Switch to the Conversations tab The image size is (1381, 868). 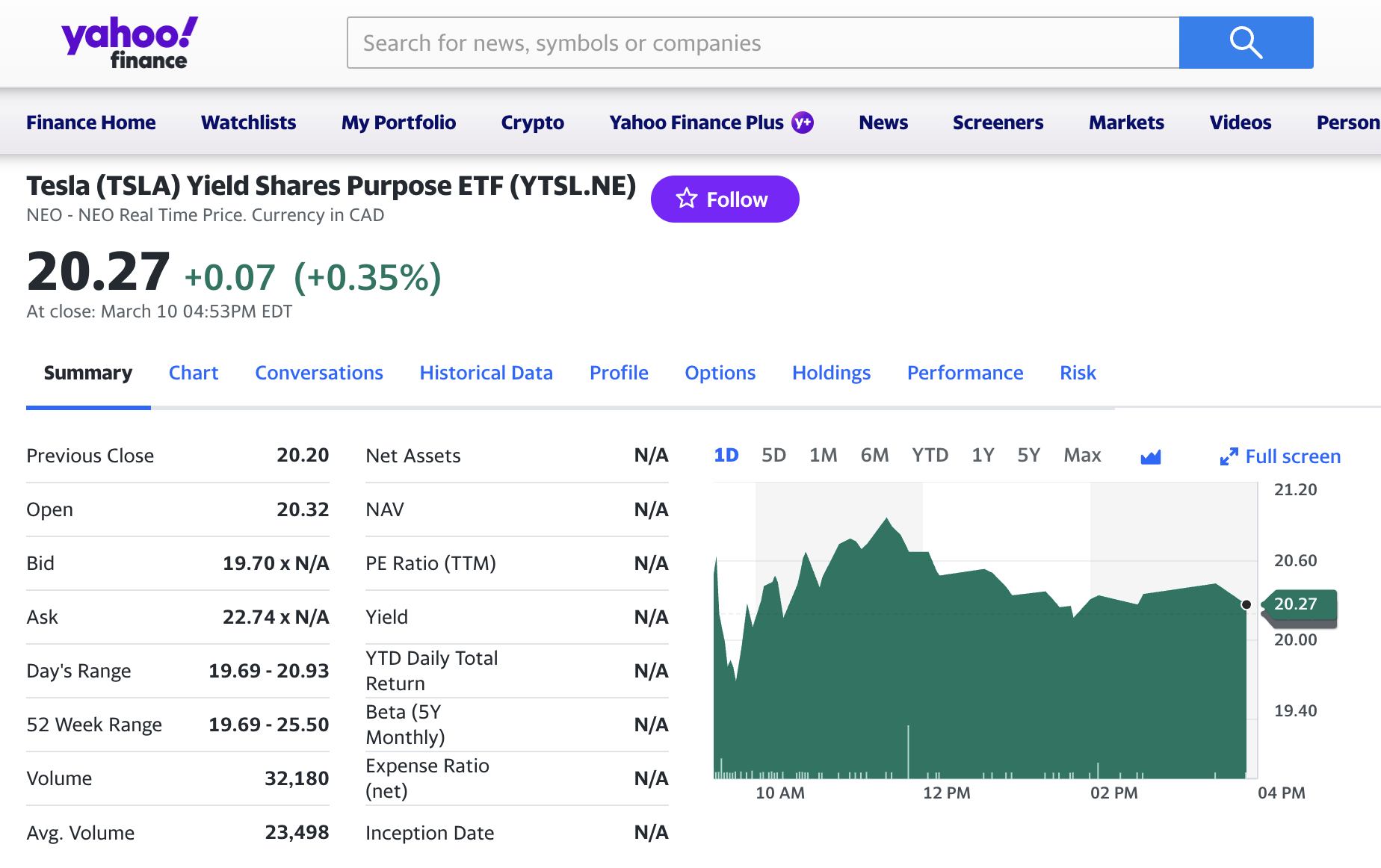pos(319,373)
